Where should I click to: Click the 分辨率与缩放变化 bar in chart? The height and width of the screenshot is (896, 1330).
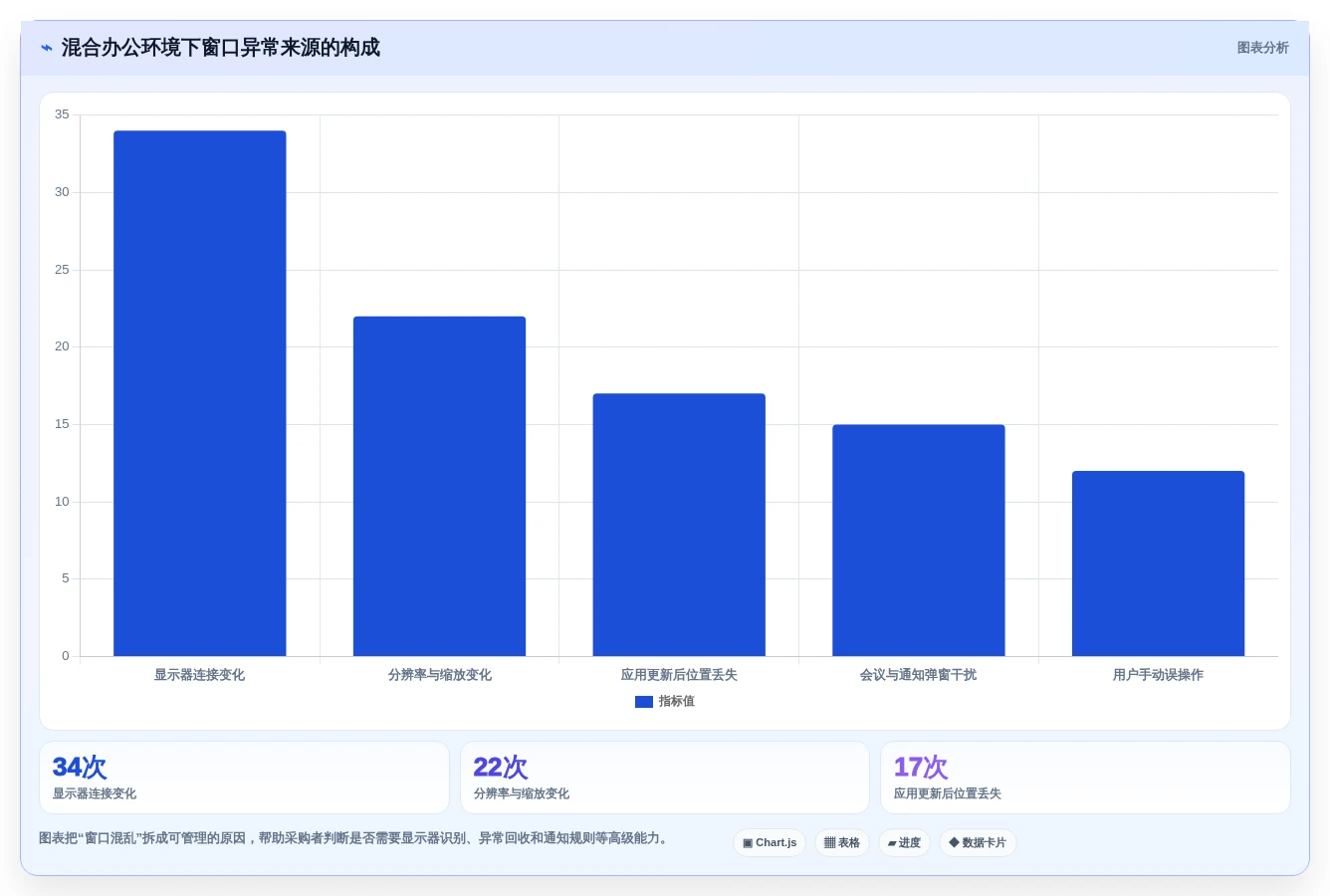tap(439, 486)
